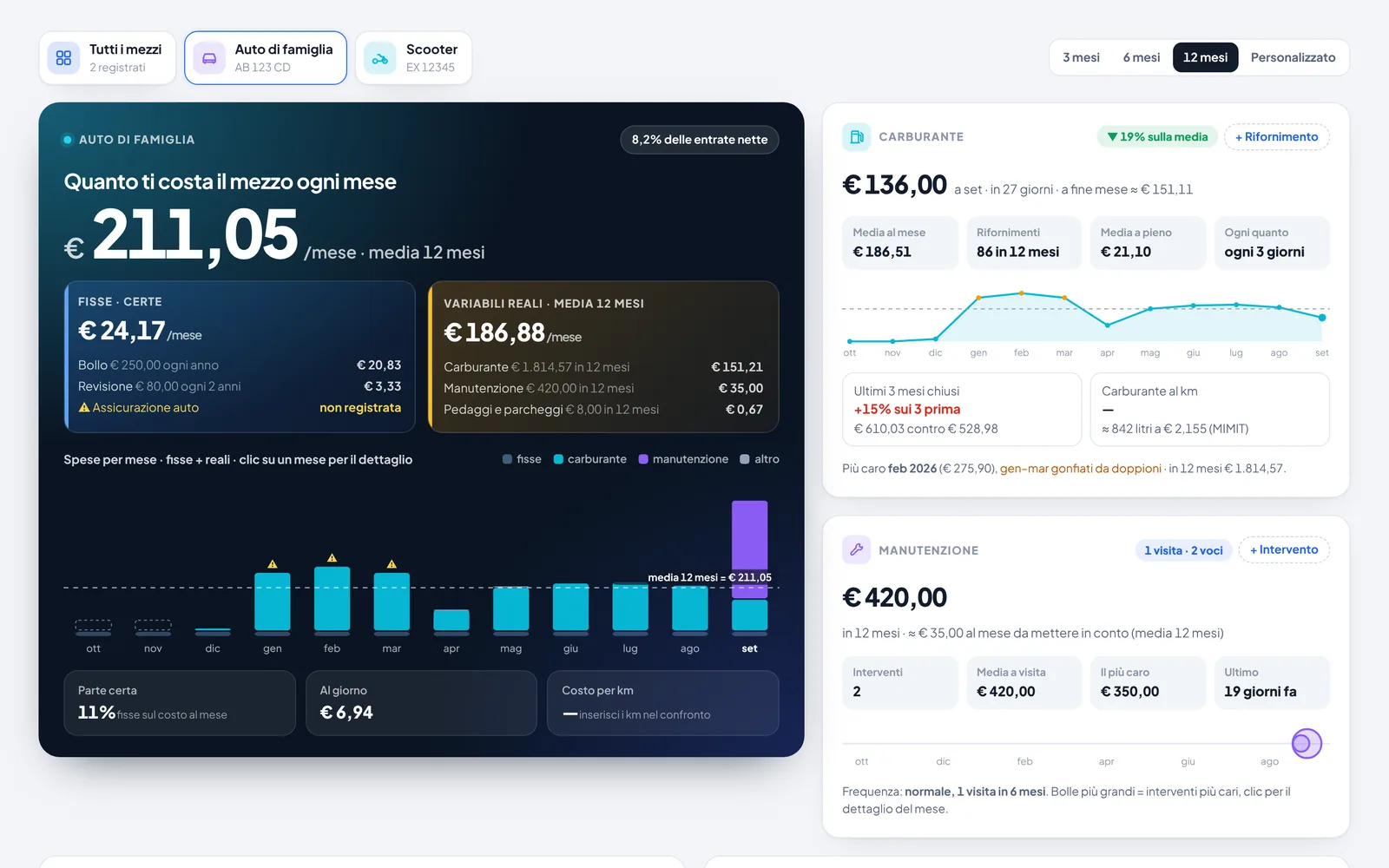Click the Media al mese € 186,51 tile

tap(900, 242)
